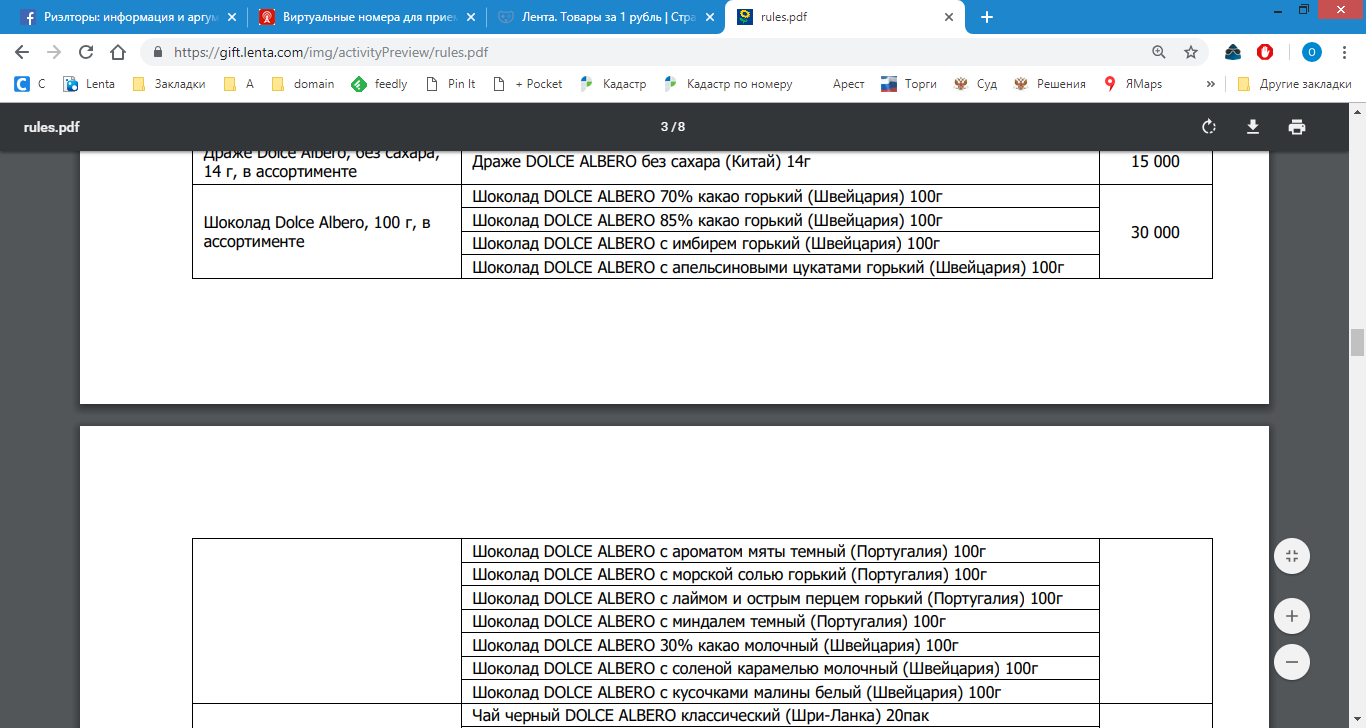Screen dimensions: 1366x728
Task: View site security lock info
Action: click(x=158, y=52)
